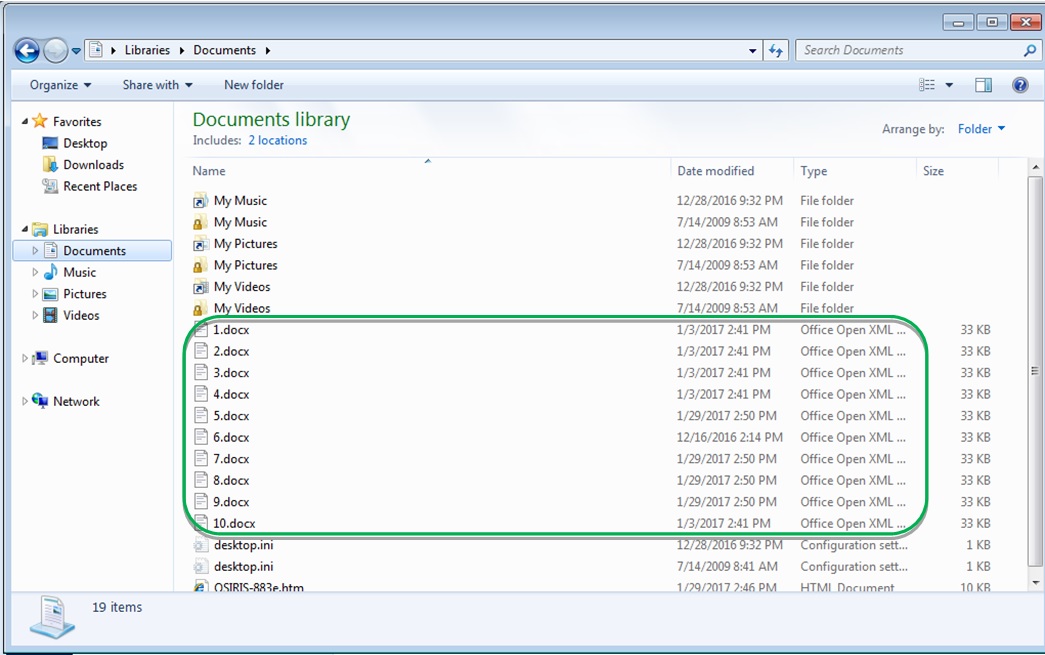Click the search magnifier icon
The width and height of the screenshot is (1045, 655).
(1029, 50)
